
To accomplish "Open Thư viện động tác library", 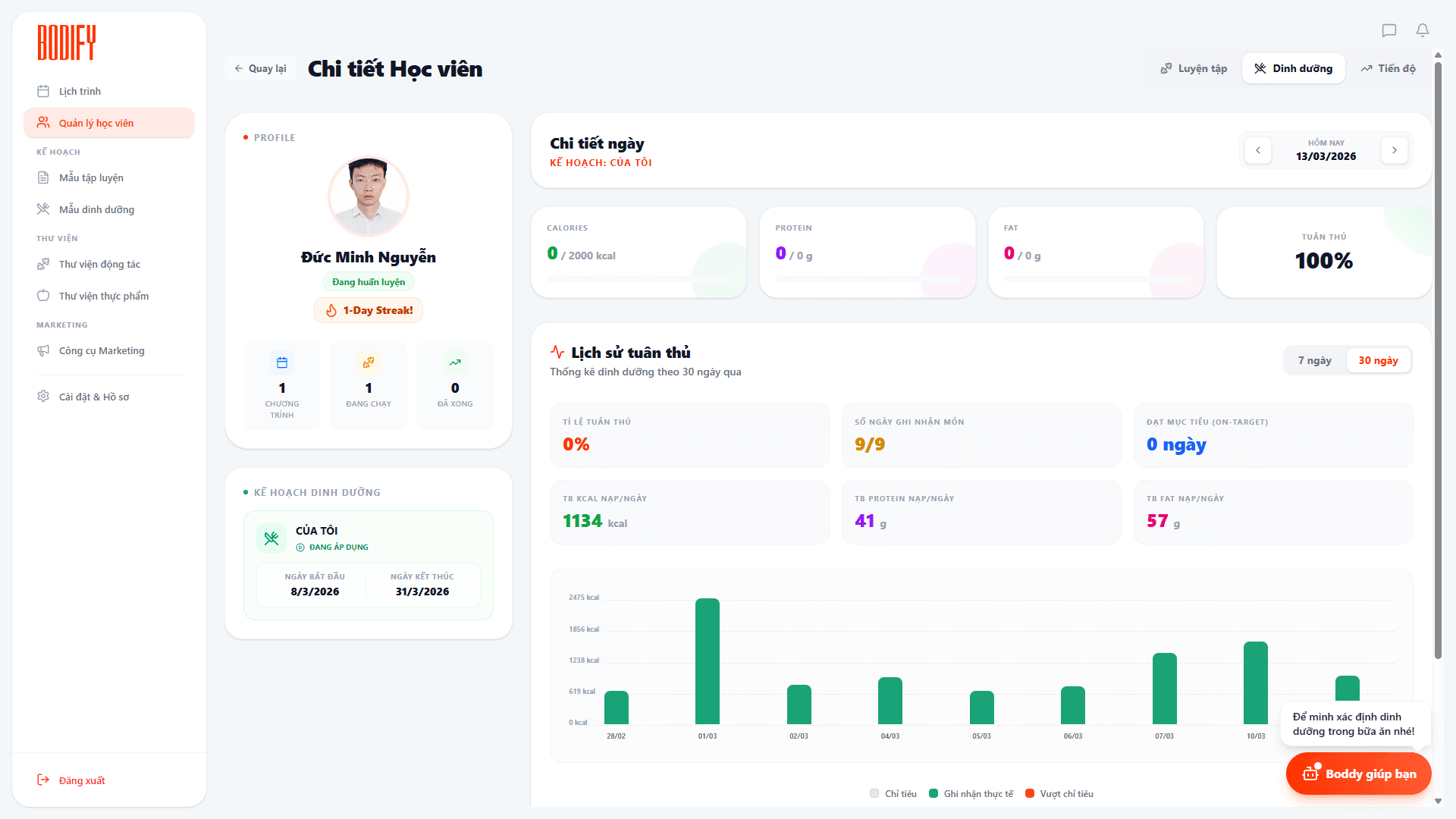I will (99, 264).
